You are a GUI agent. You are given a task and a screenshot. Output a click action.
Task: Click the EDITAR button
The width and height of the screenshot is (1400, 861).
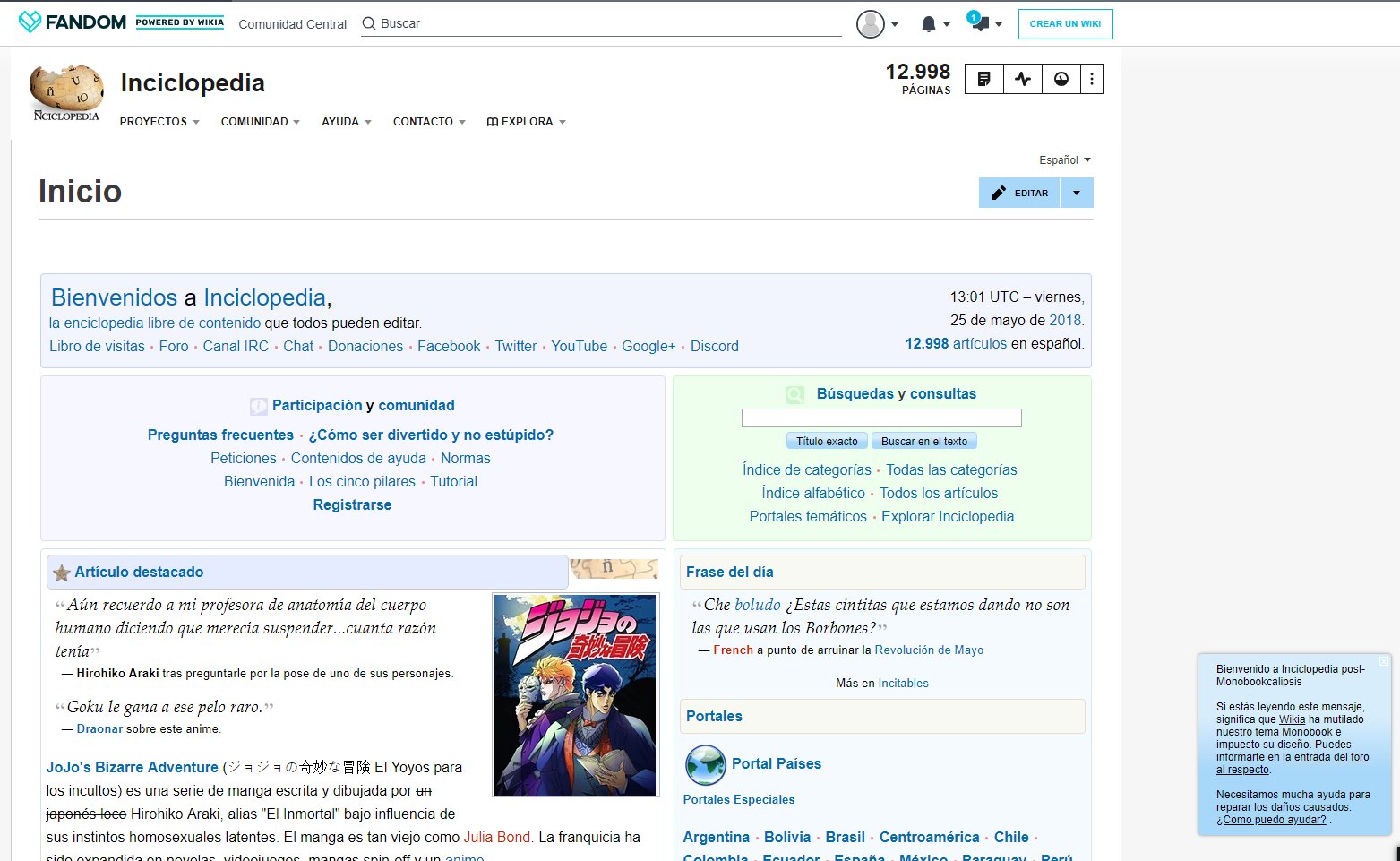point(1019,193)
